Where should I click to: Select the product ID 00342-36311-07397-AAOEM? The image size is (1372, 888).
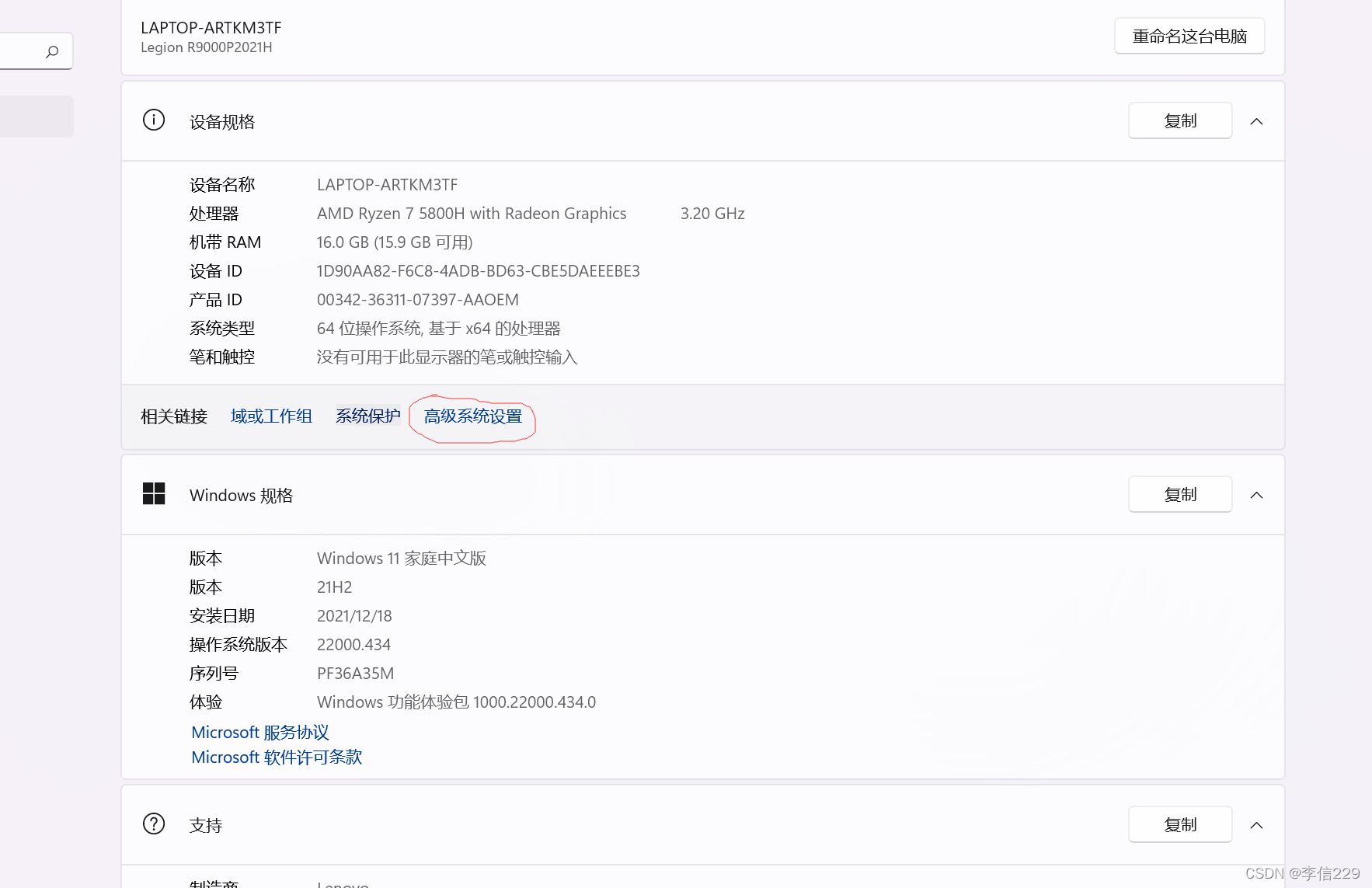[417, 300]
